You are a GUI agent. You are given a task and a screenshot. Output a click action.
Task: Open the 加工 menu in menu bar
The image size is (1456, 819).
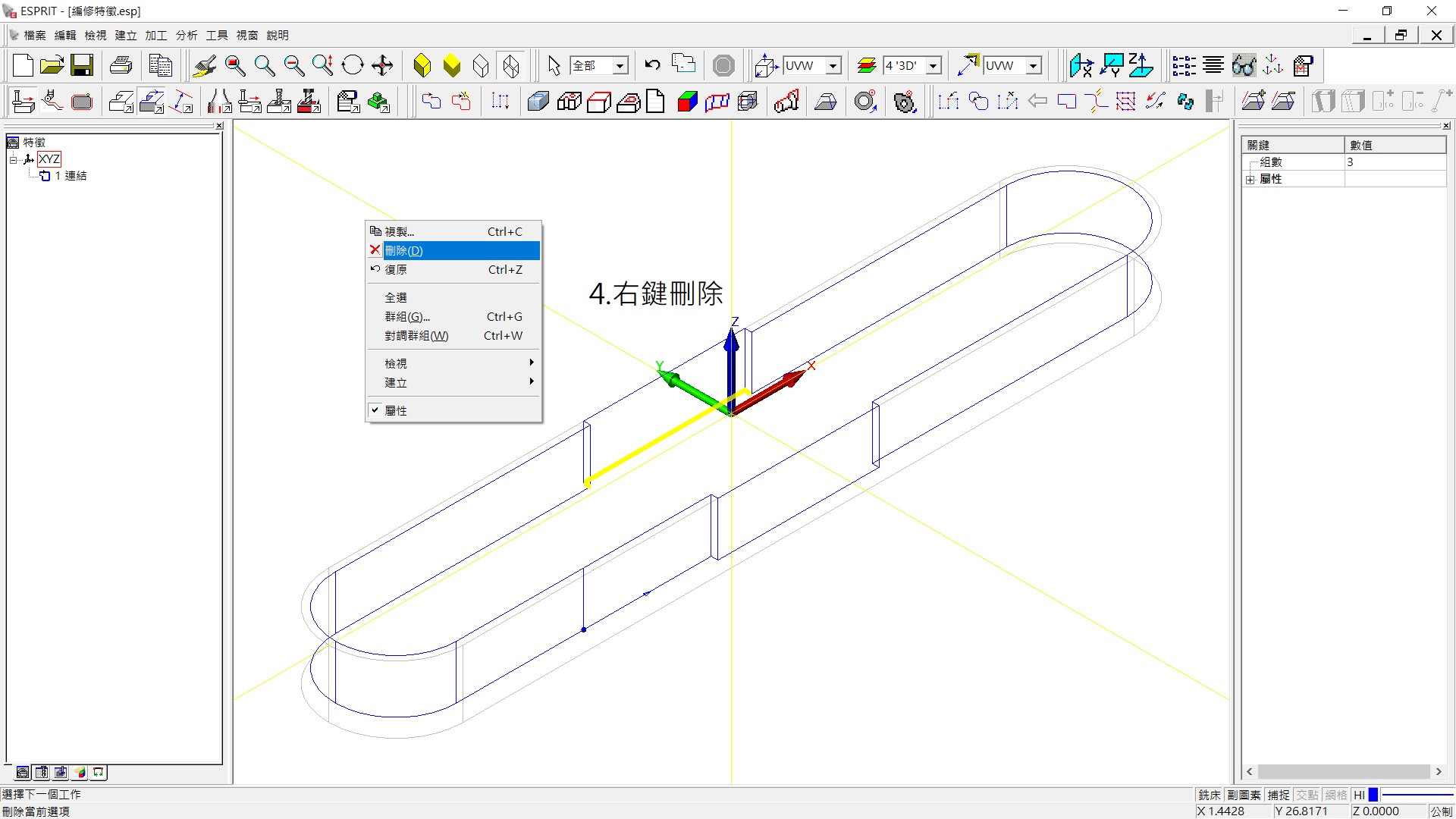coord(155,35)
